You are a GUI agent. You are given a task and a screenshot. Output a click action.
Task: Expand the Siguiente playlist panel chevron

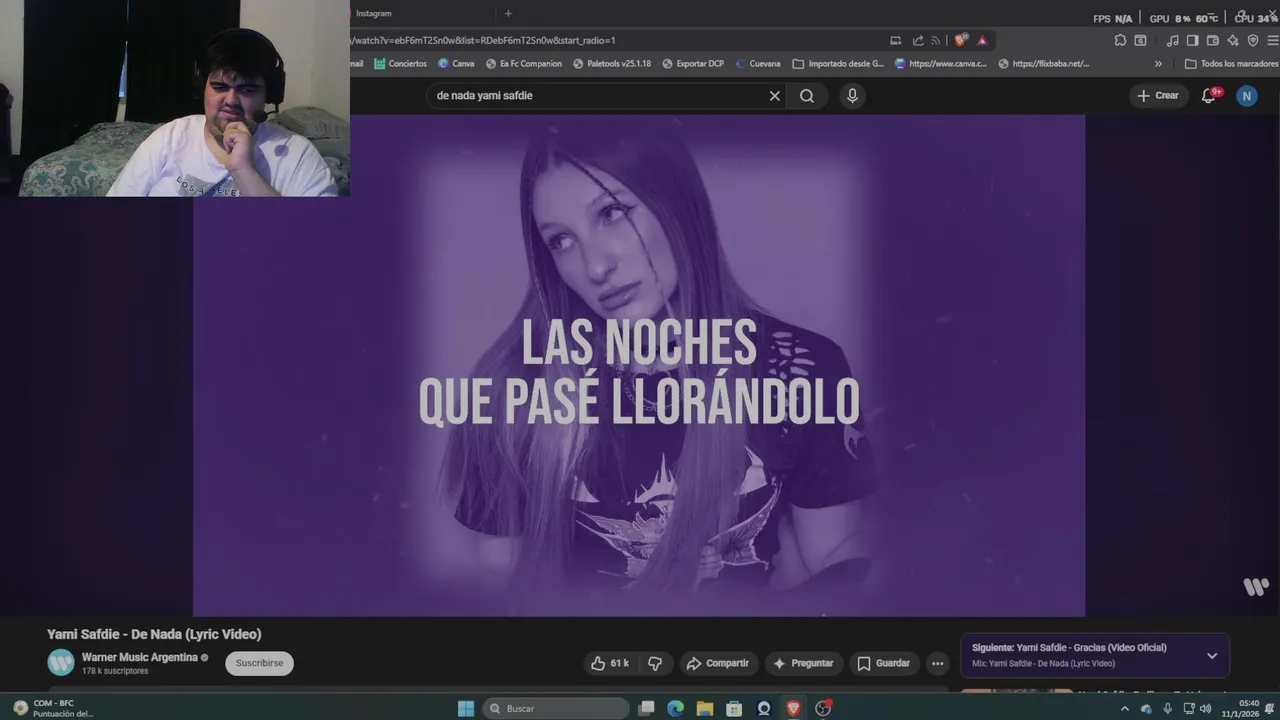[1212, 656]
